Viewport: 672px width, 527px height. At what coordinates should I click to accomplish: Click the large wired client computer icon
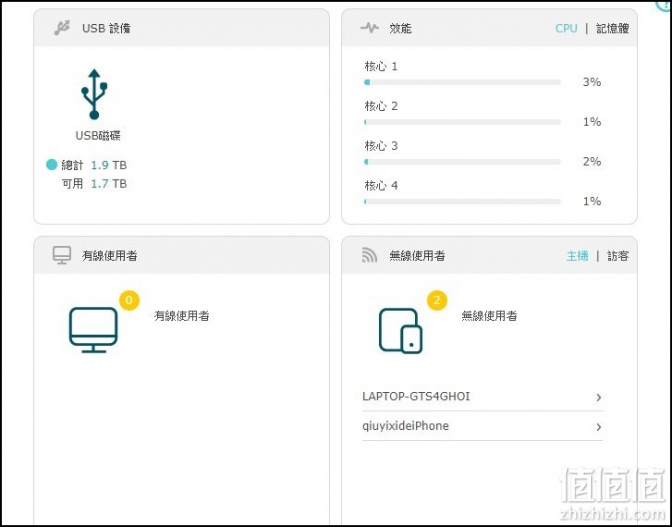click(x=93, y=330)
